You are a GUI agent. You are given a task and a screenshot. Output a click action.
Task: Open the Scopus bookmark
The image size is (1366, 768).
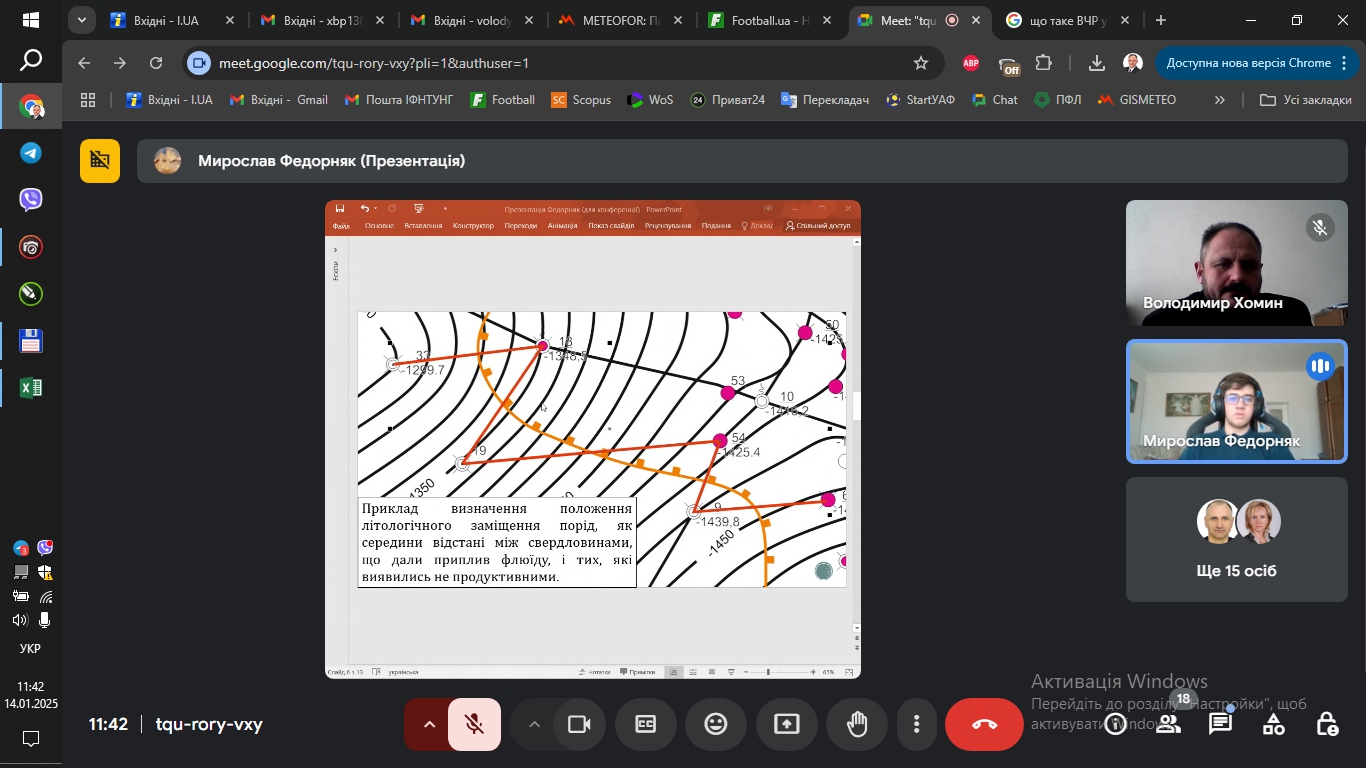581,100
